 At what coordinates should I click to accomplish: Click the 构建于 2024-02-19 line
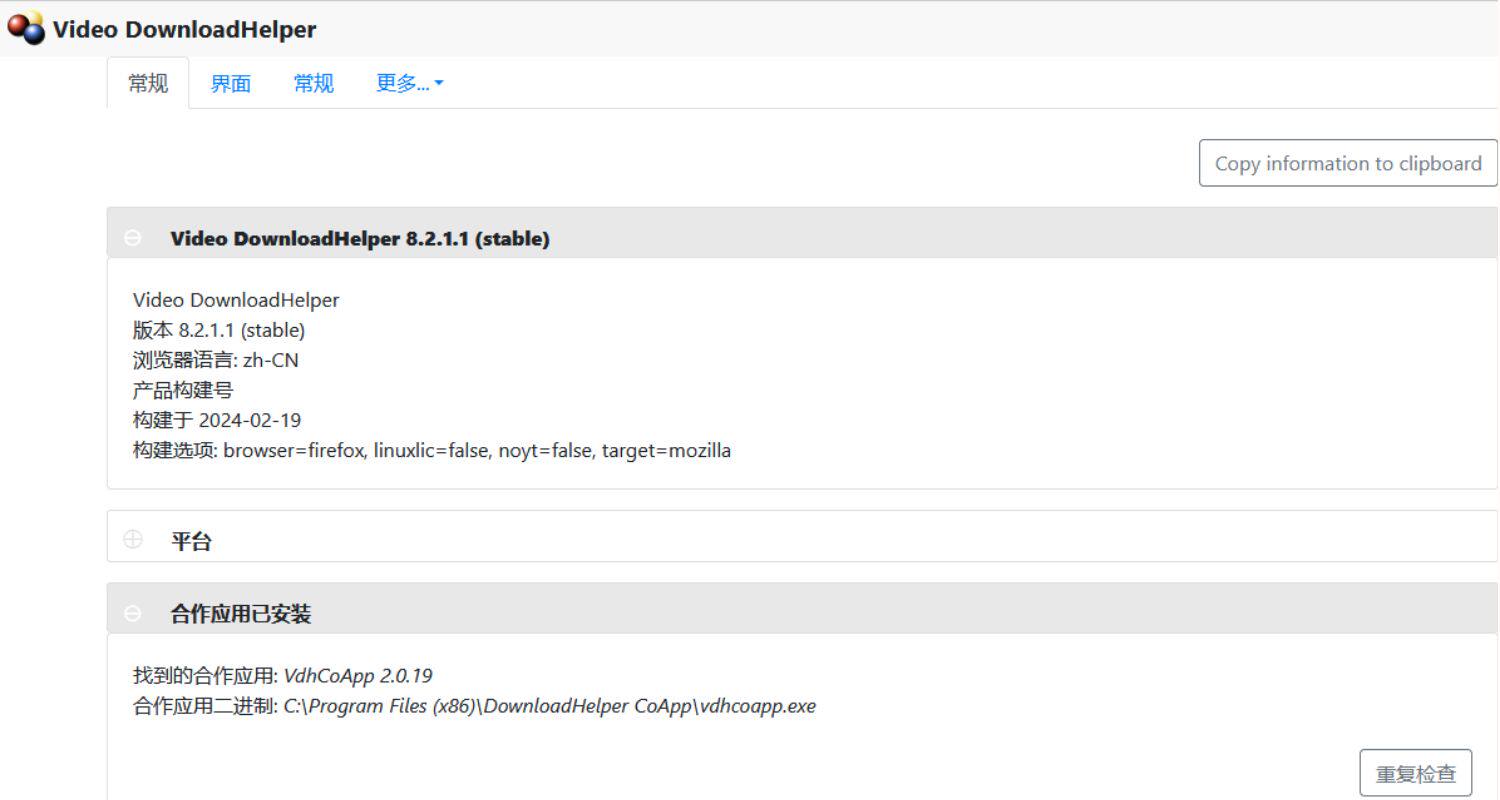click(217, 420)
